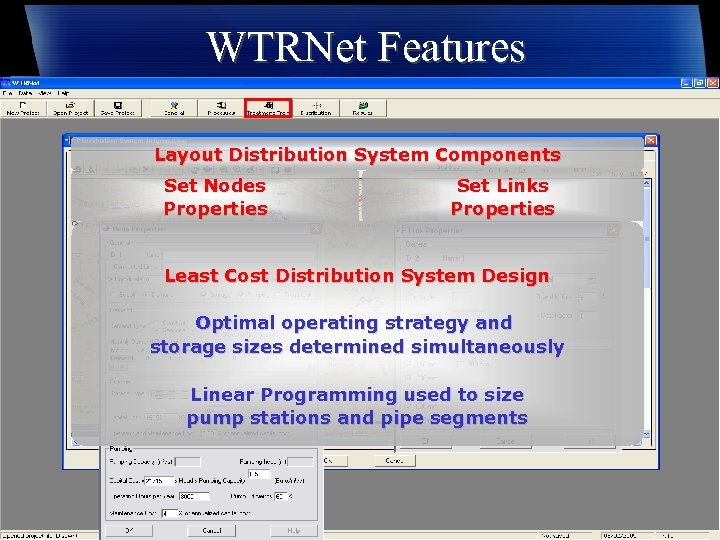This screenshot has height=540, width=720.
Task: Open the File menu
Action: coord(8,93)
